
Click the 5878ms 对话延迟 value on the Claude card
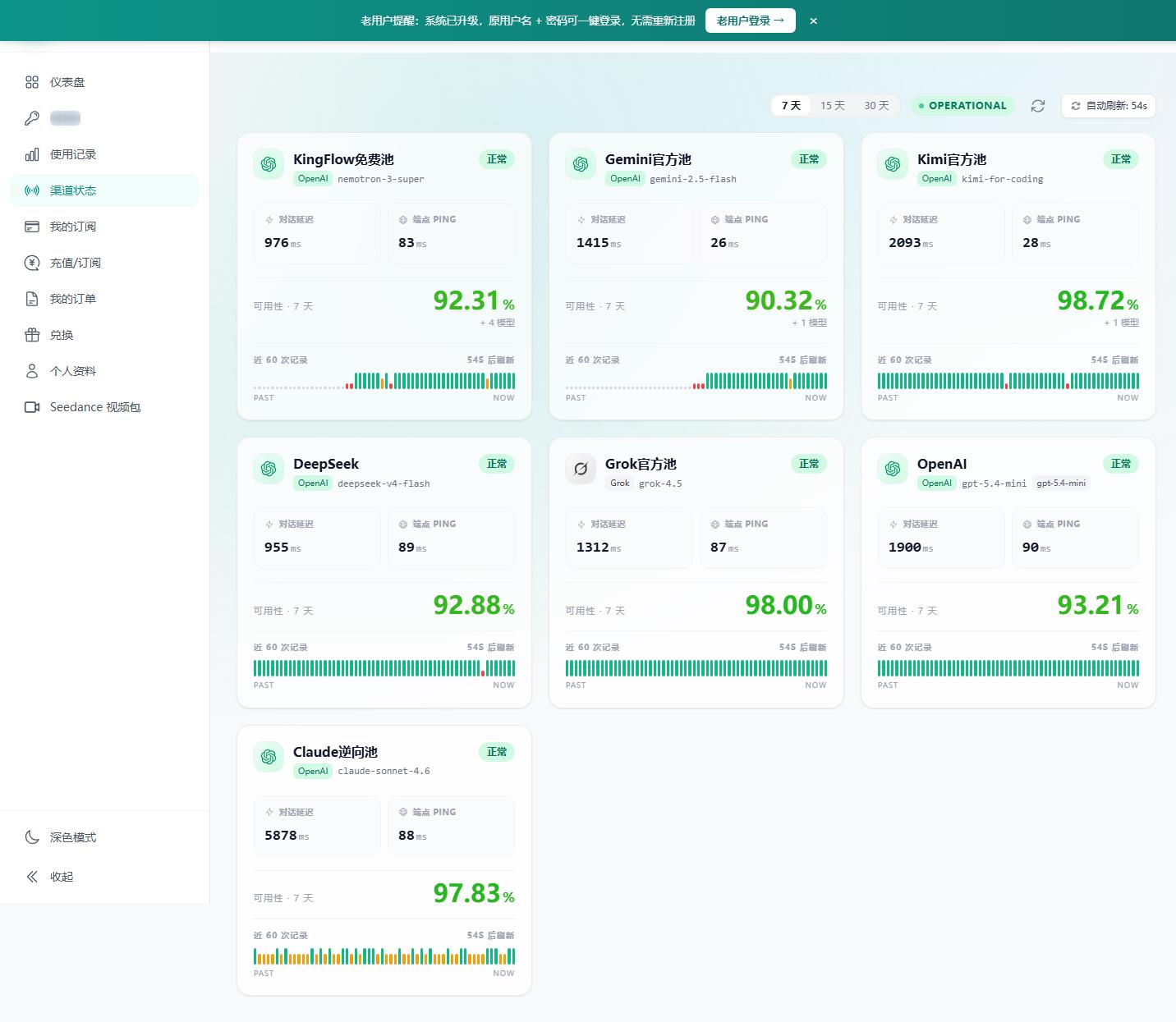[287, 836]
